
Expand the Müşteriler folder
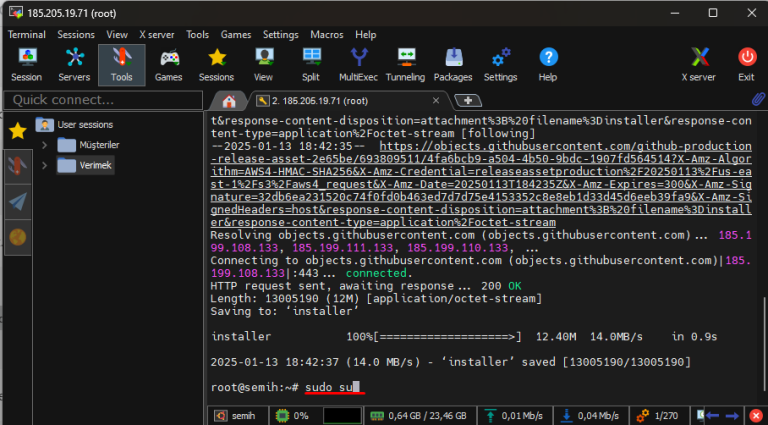tap(44, 145)
